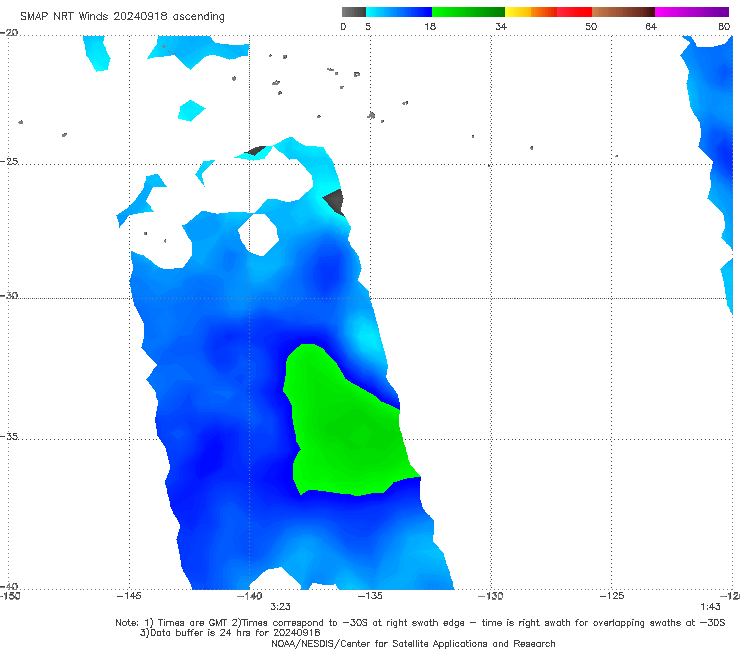This screenshot has width=740, height=650.
Task: Click the -145 longitude axis label
Action: [x=129, y=596]
